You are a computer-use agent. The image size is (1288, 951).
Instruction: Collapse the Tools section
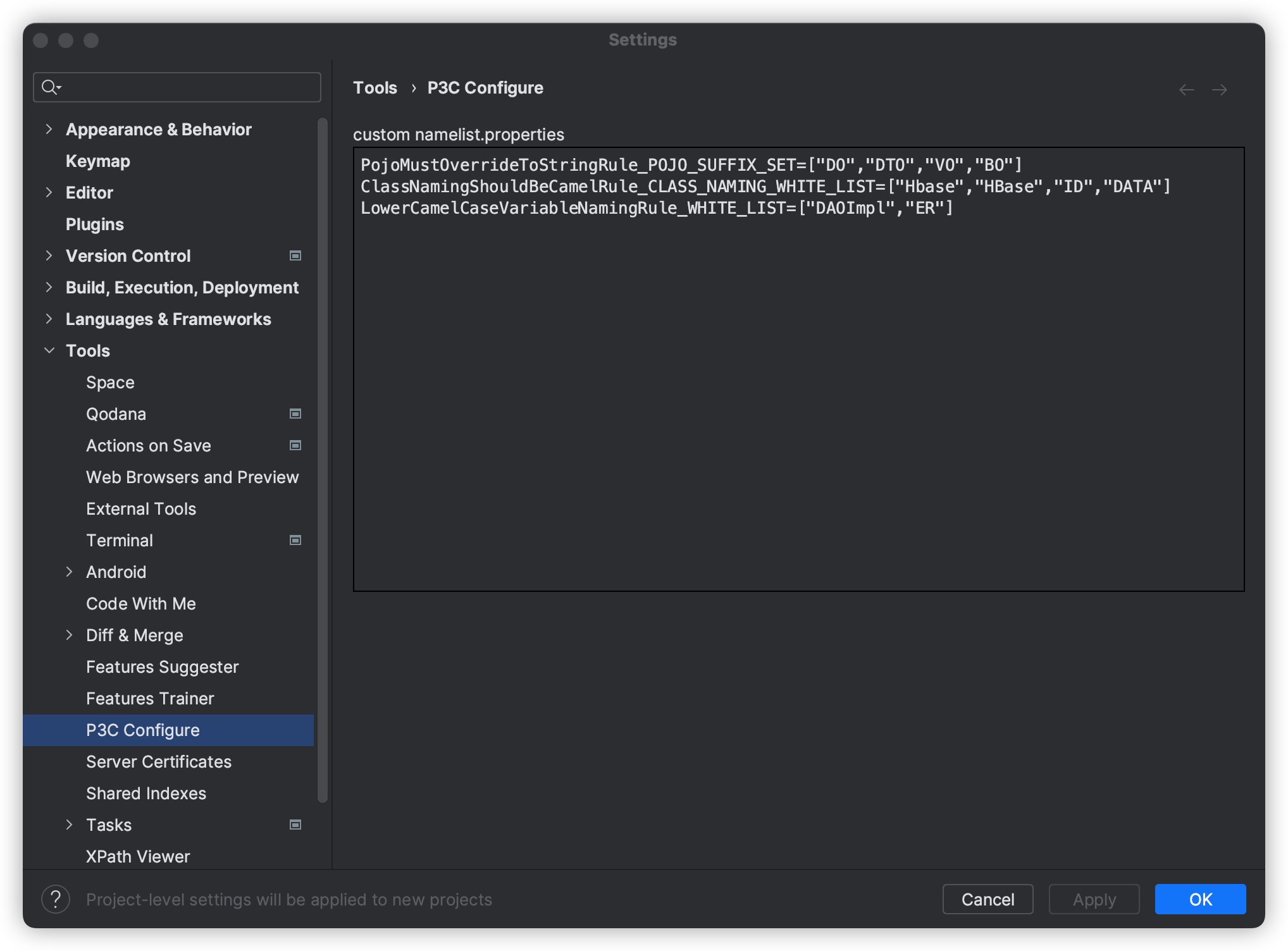point(50,350)
